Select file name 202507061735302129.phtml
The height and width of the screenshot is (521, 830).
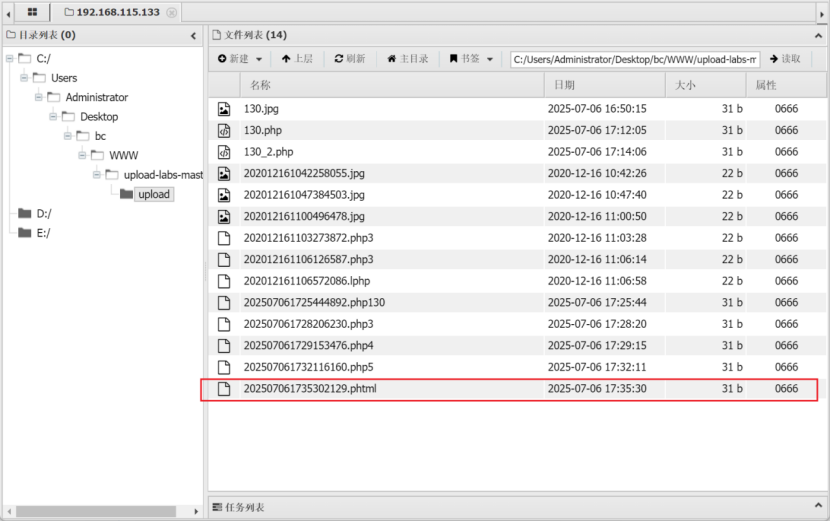tap(310, 389)
